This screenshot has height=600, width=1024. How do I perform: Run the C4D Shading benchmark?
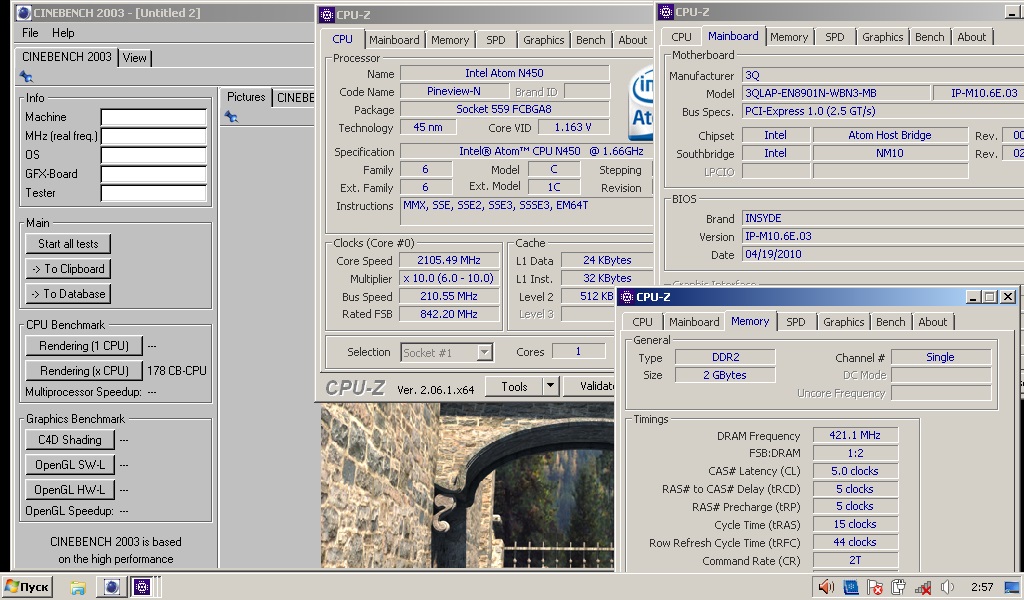pyautogui.click(x=70, y=440)
